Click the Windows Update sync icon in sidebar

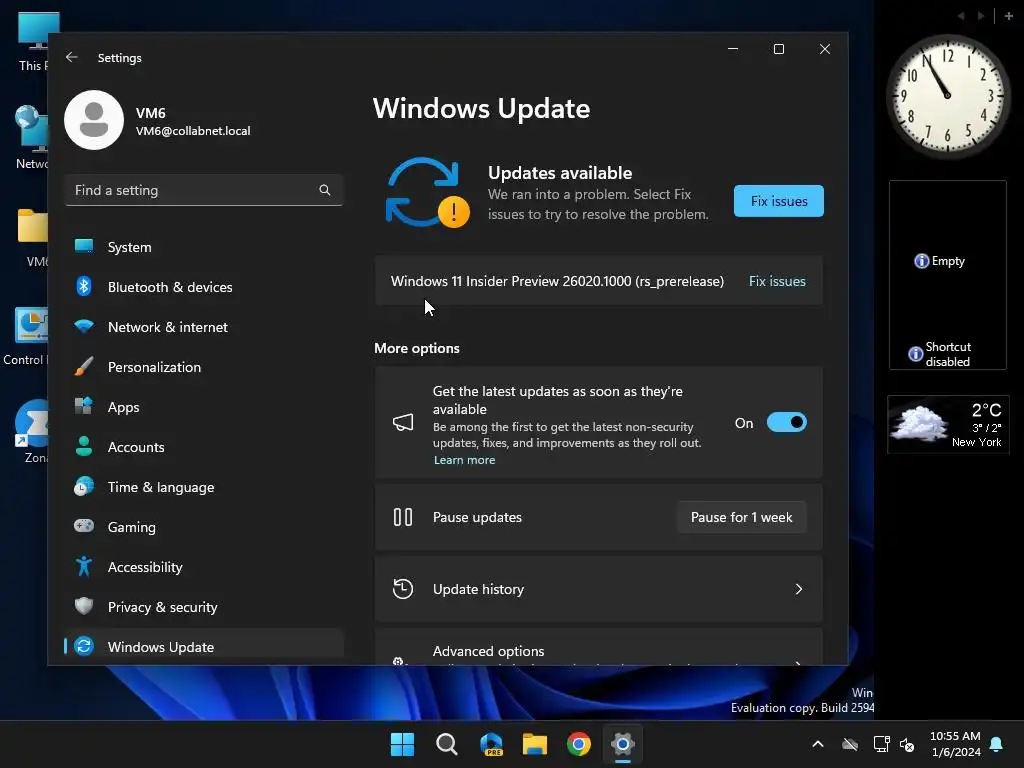[84, 646]
